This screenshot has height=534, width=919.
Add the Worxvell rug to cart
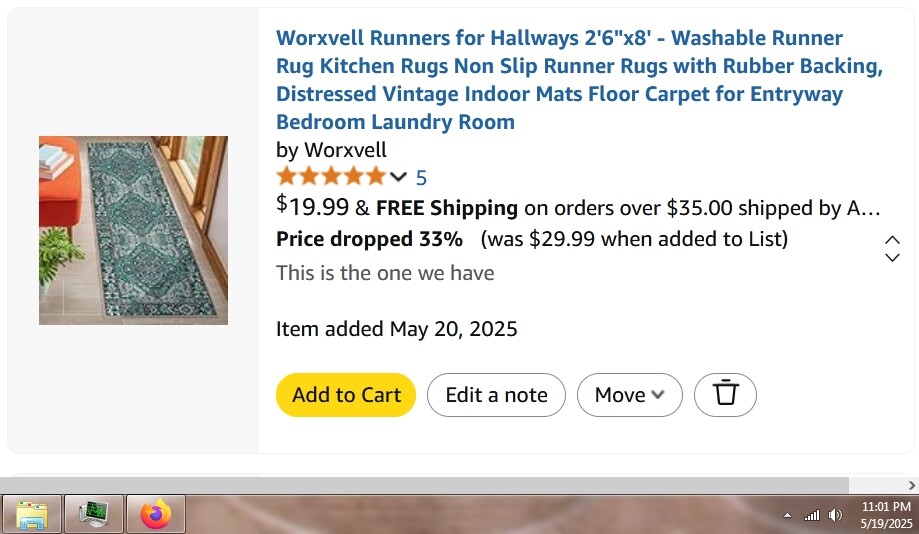(x=346, y=394)
